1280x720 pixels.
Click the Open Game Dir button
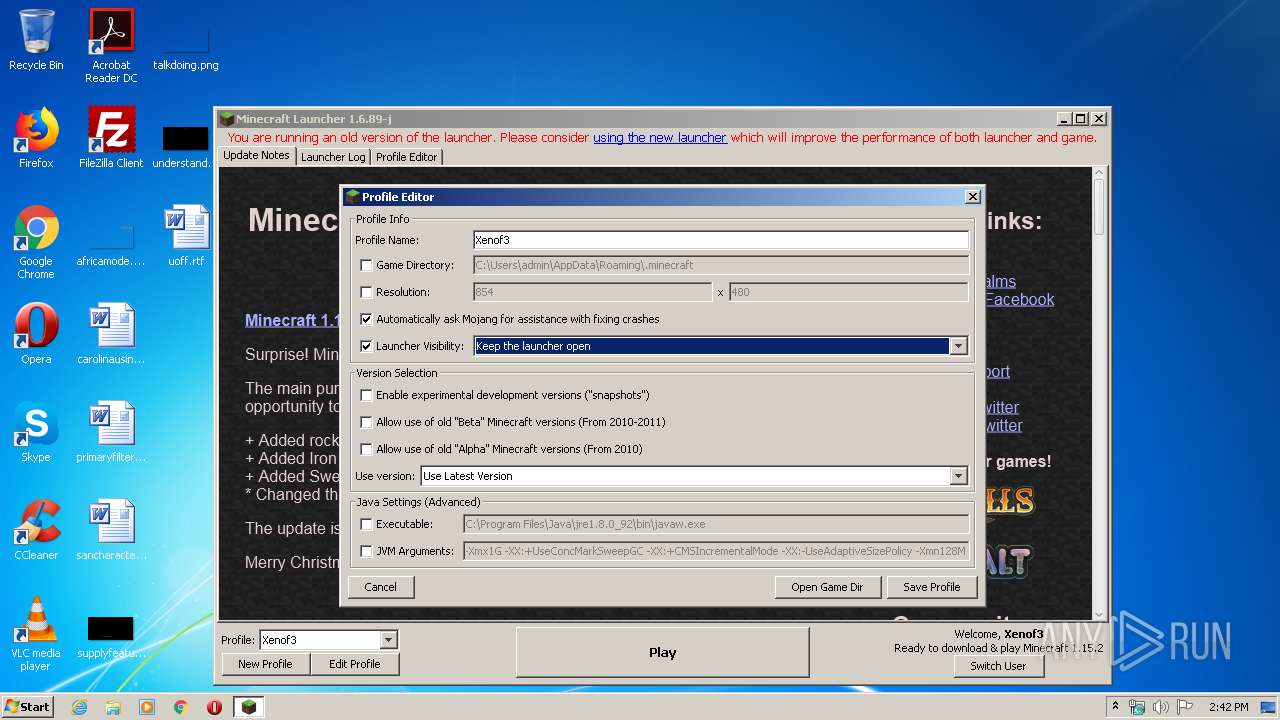[827, 587]
